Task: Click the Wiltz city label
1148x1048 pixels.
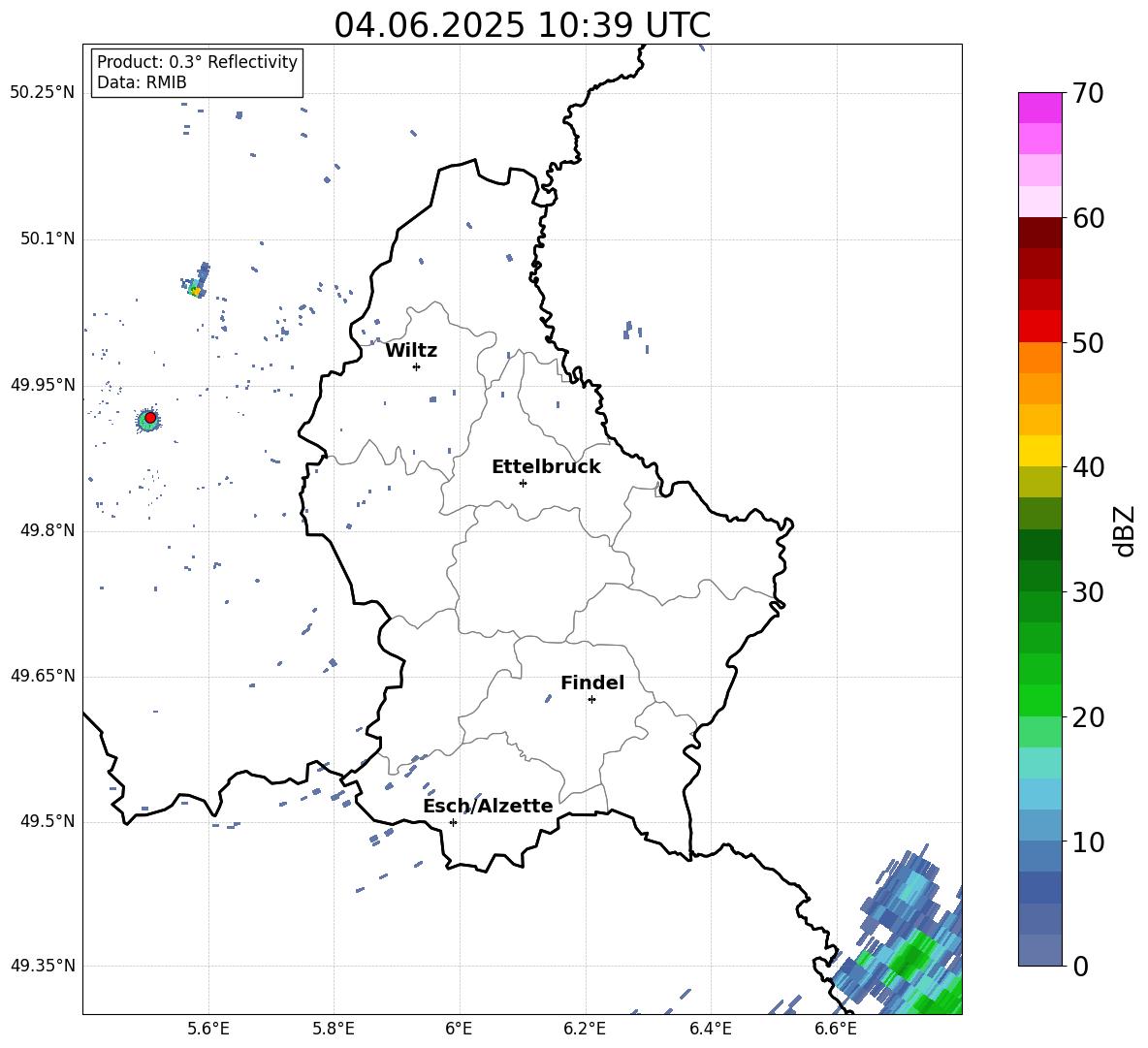Action: (411, 351)
